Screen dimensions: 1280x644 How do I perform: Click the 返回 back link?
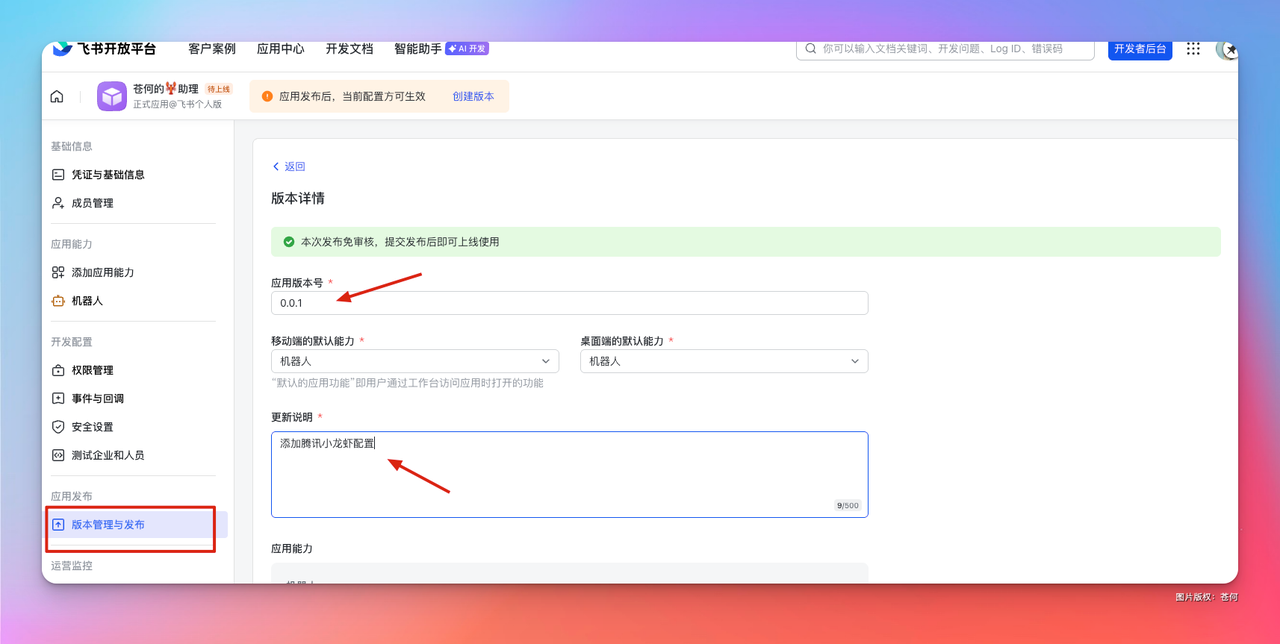[x=289, y=167]
